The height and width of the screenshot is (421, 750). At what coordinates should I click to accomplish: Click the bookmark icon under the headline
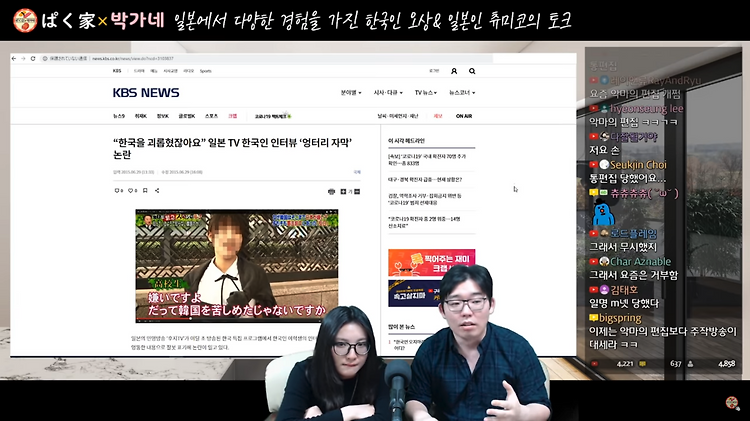click(145, 190)
